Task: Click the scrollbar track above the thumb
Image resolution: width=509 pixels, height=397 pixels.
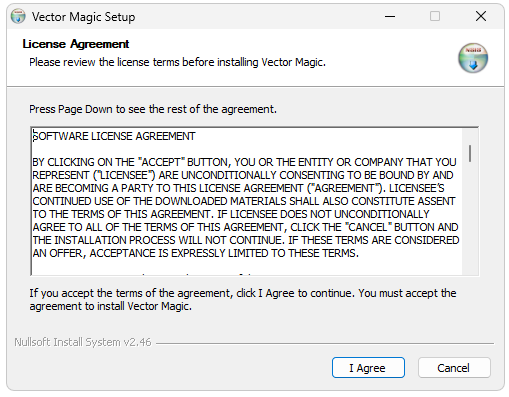Action: coord(470,137)
